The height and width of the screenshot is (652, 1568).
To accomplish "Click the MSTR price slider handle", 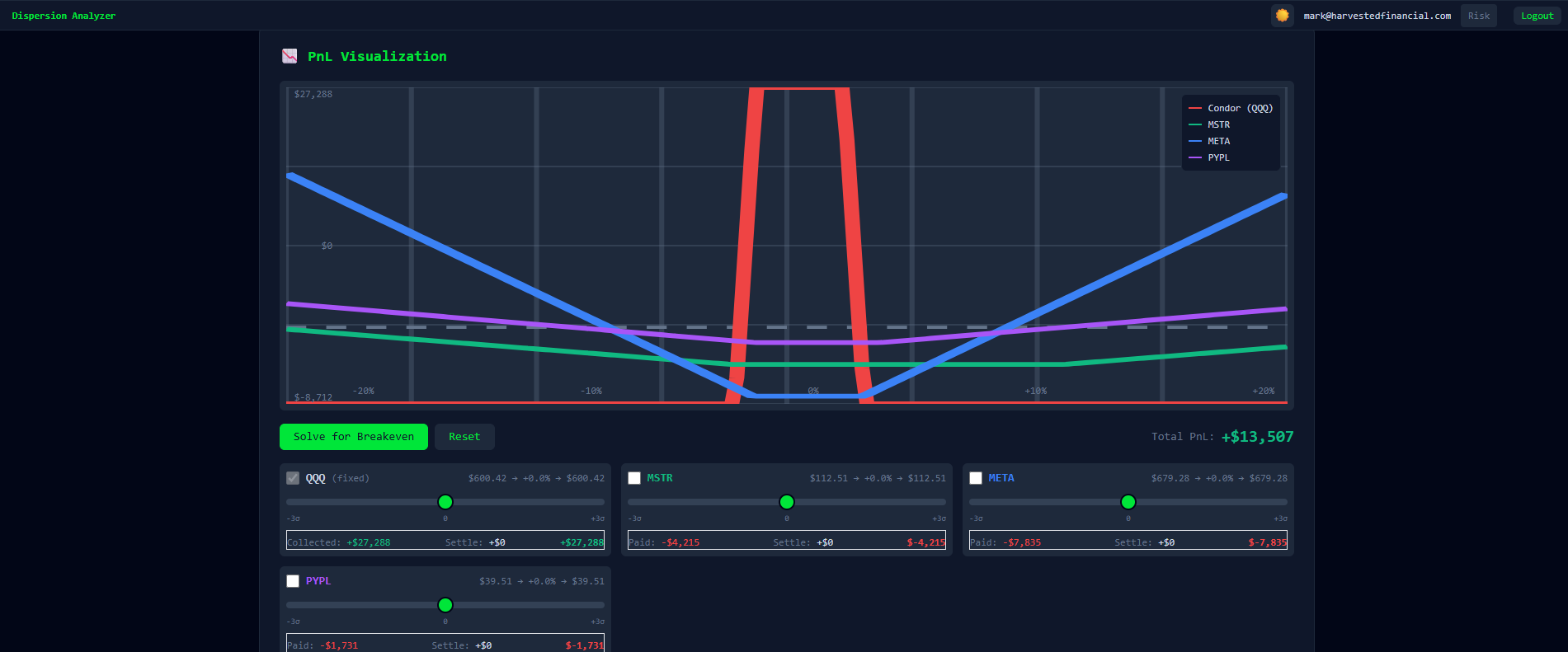I will pyautogui.click(x=787, y=502).
